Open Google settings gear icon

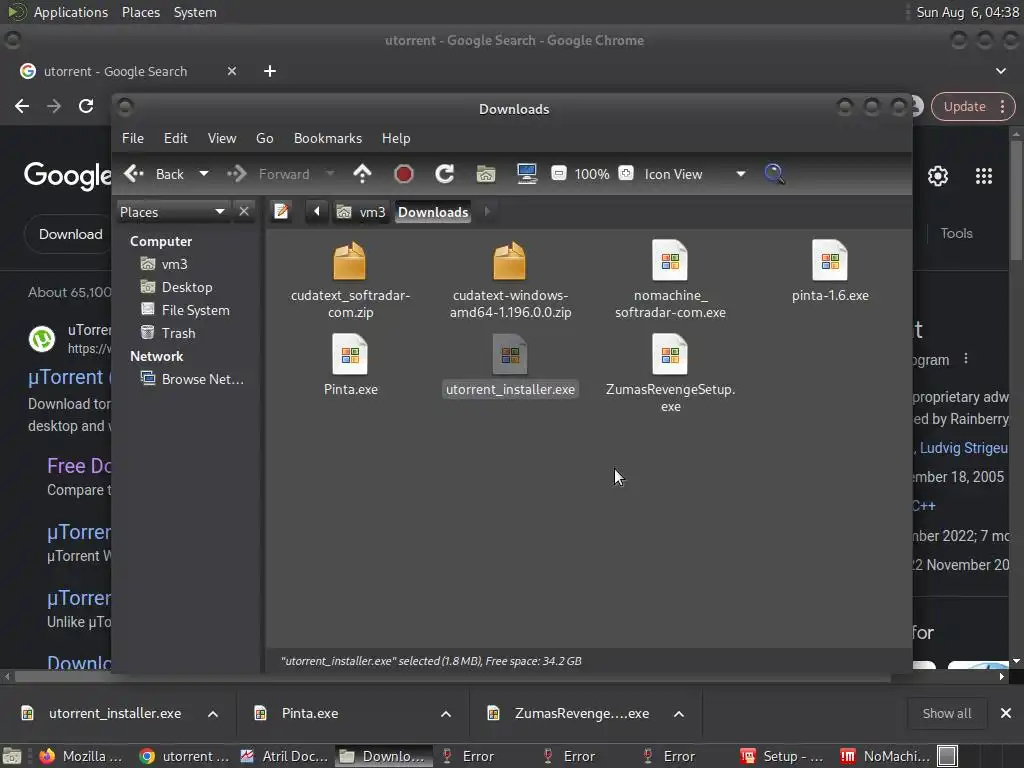938,176
